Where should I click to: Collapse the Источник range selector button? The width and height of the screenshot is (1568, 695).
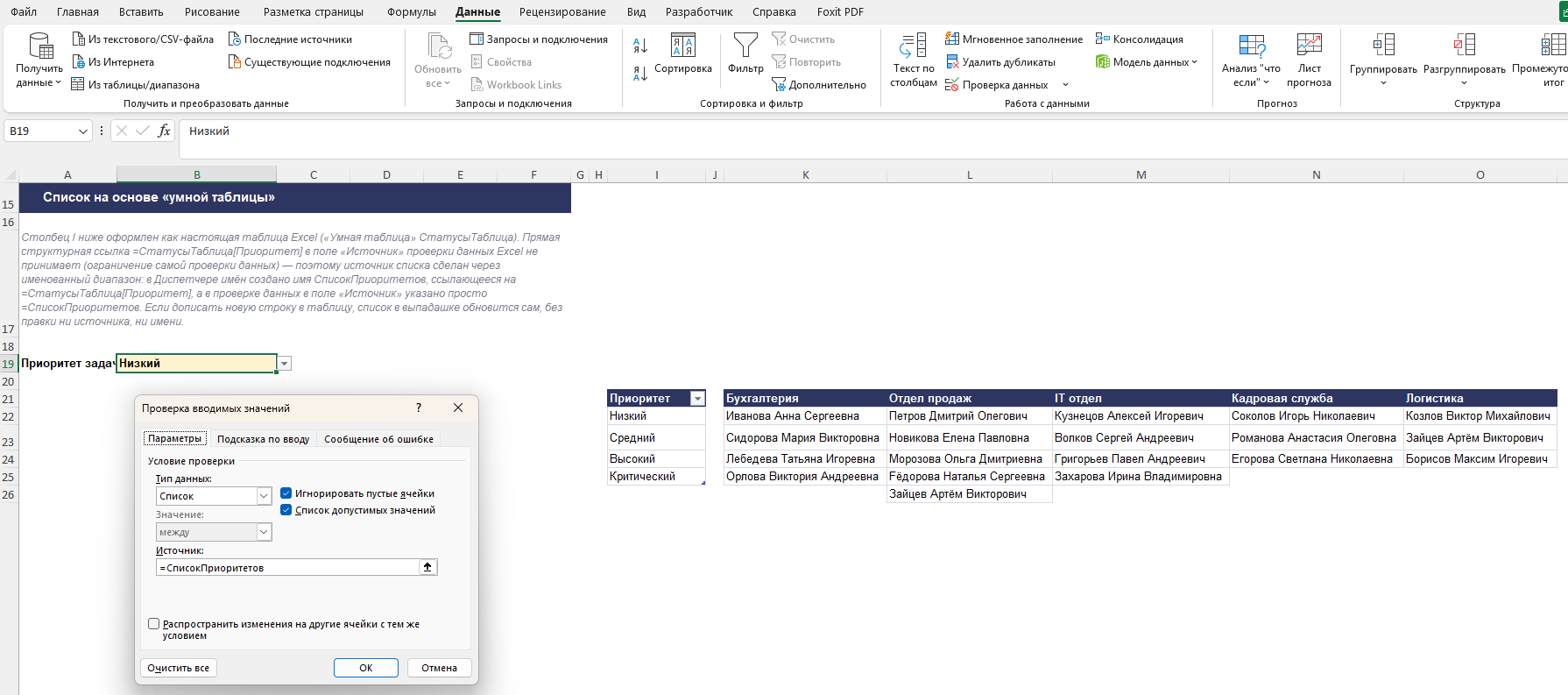click(427, 568)
